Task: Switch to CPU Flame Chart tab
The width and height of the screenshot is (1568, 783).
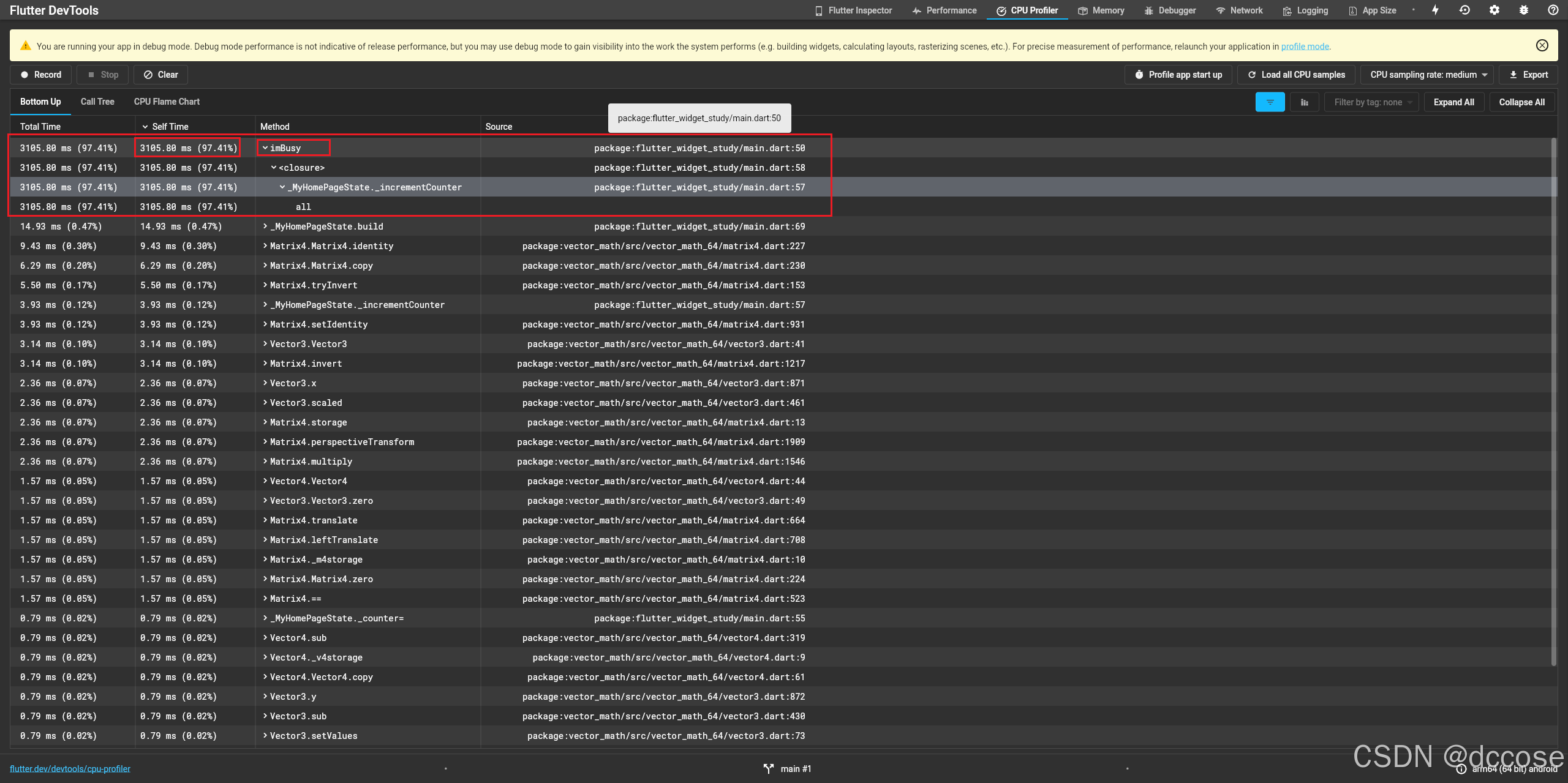Action: point(167,102)
